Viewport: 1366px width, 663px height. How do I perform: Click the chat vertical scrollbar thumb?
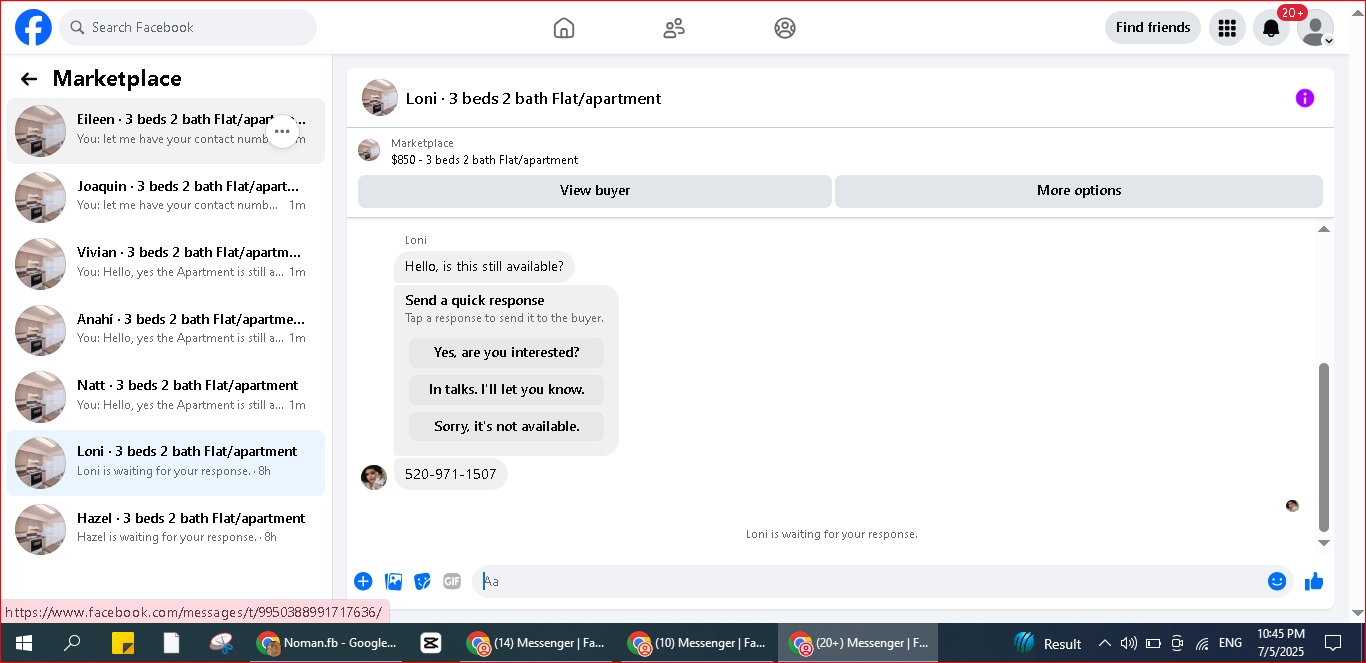tap(1324, 447)
